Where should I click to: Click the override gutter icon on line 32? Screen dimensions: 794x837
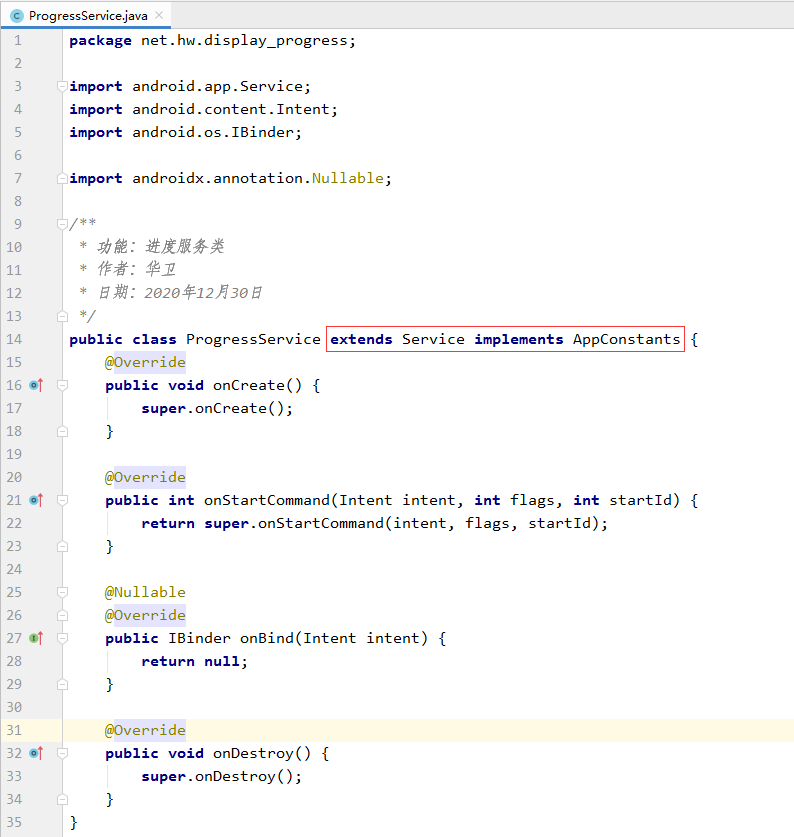tap(36, 753)
